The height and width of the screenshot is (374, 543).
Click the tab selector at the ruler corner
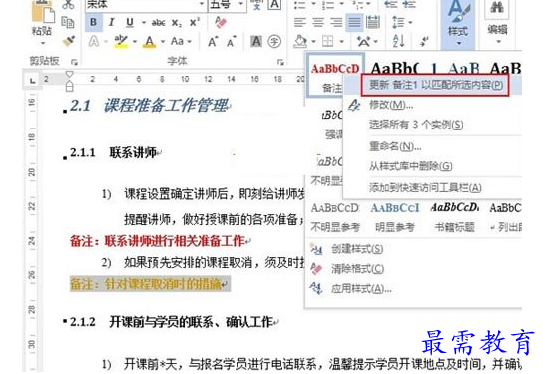coord(33,81)
